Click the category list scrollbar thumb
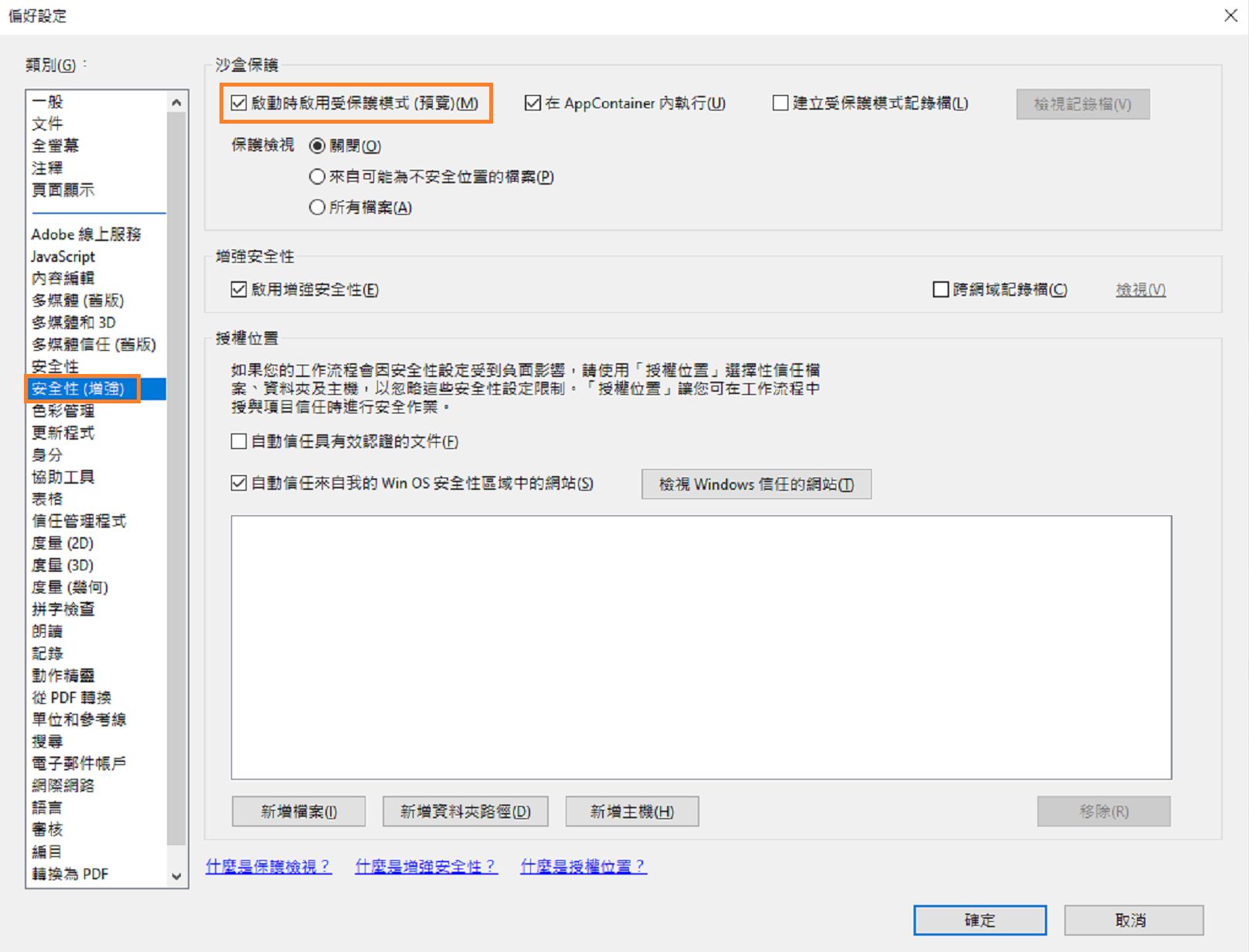The image size is (1249, 952). click(176, 479)
